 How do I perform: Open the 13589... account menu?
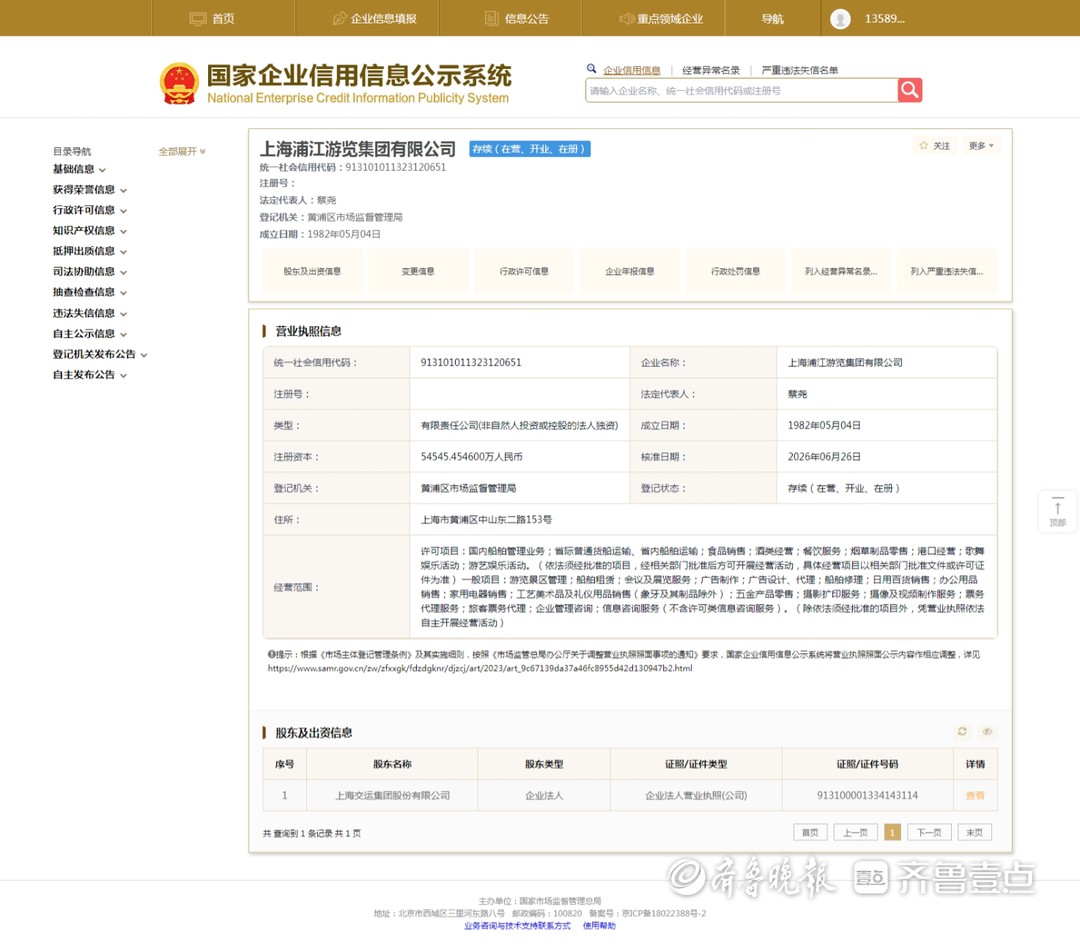pos(884,19)
